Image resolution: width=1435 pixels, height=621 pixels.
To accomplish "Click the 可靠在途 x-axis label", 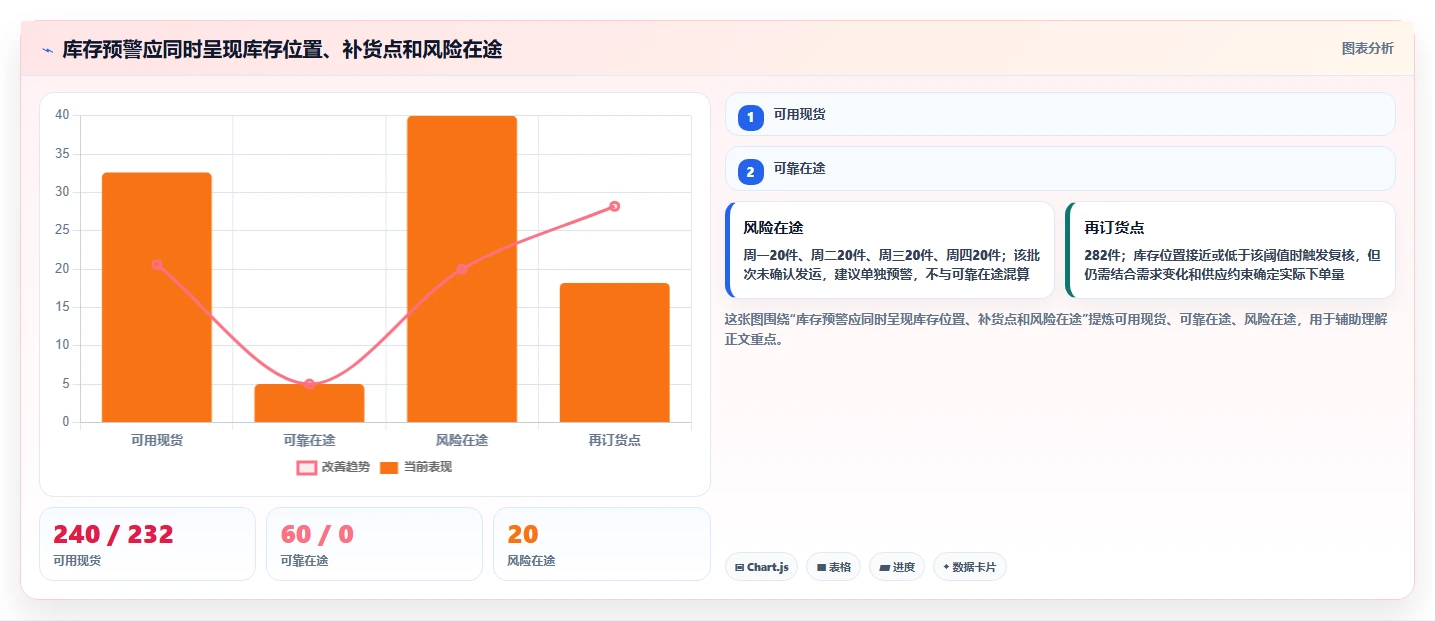I will coord(309,440).
